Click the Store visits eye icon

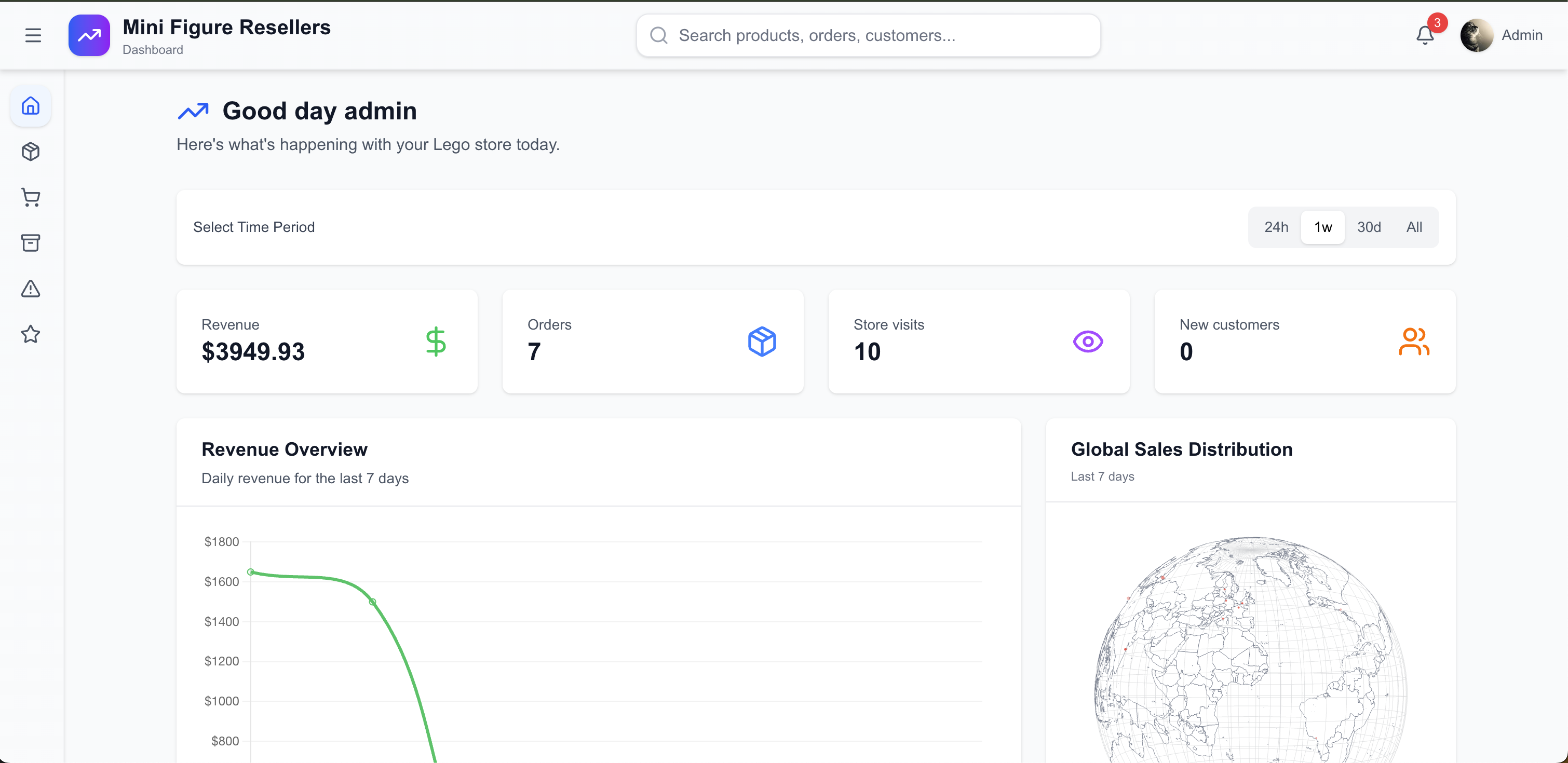click(1088, 342)
